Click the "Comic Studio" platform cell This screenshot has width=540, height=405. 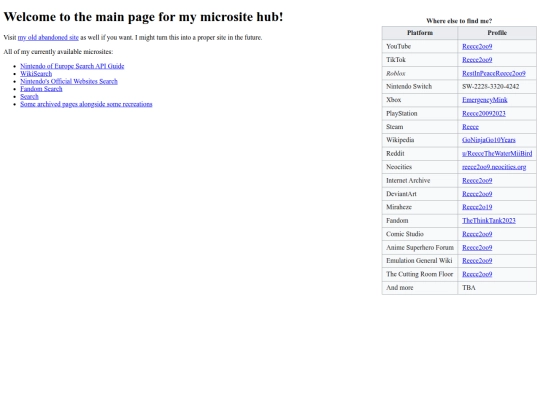click(420, 234)
